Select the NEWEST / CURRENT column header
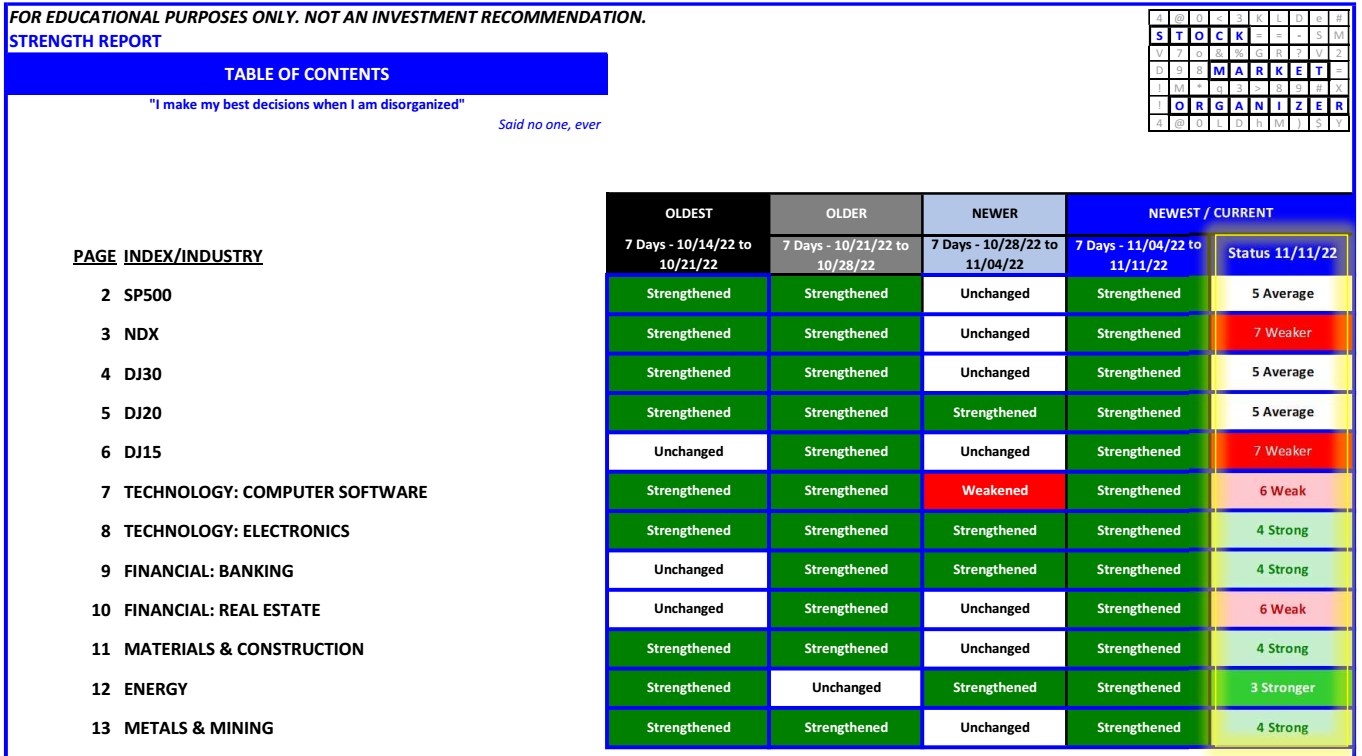This screenshot has height=756, width=1362. click(x=1211, y=213)
